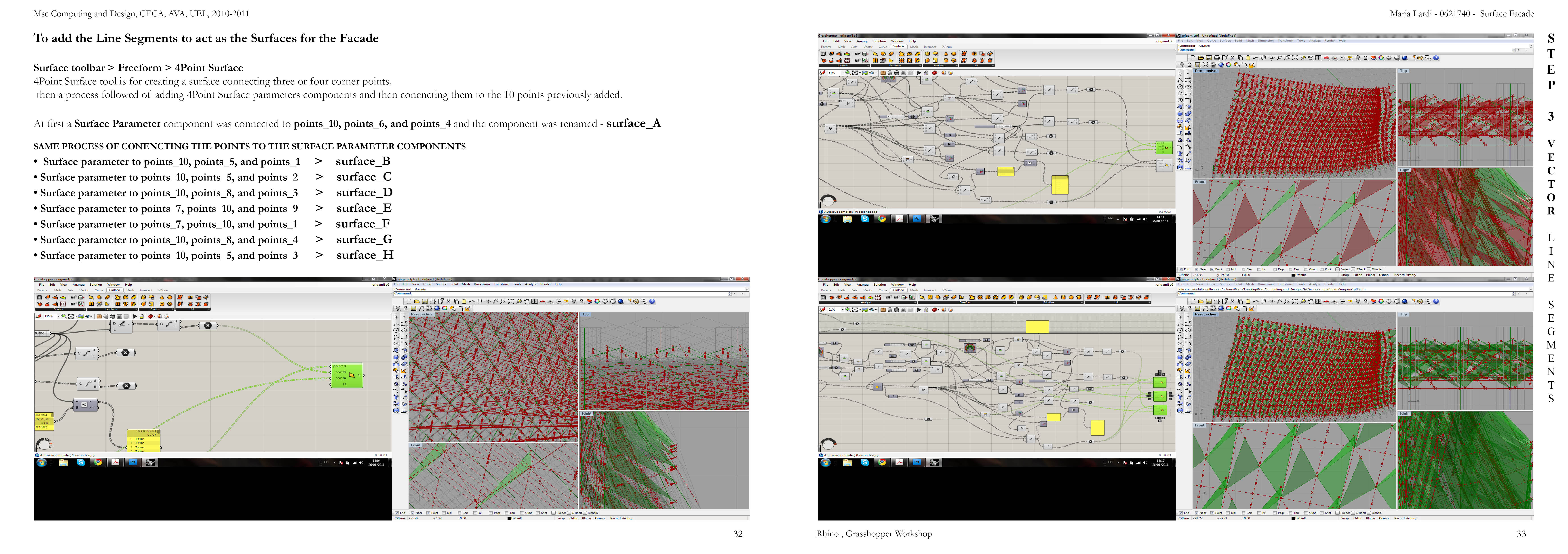Select Mesh tab in the 51% Grasshopper window
The width and height of the screenshot is (1568, 554).
tap(914, 290)
